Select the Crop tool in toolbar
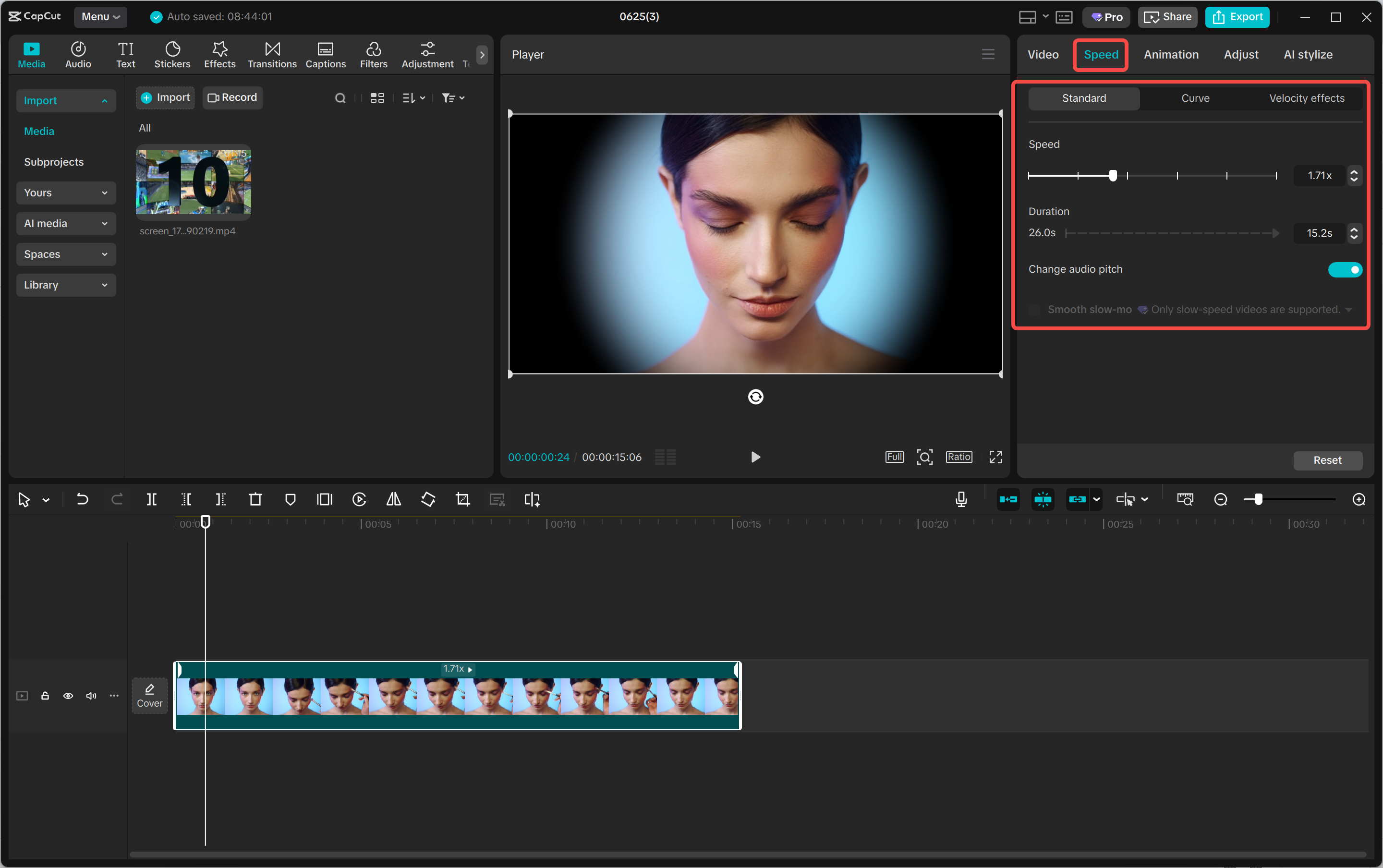The width and height of the screenshot is (1383, 868). click(463, 499)
